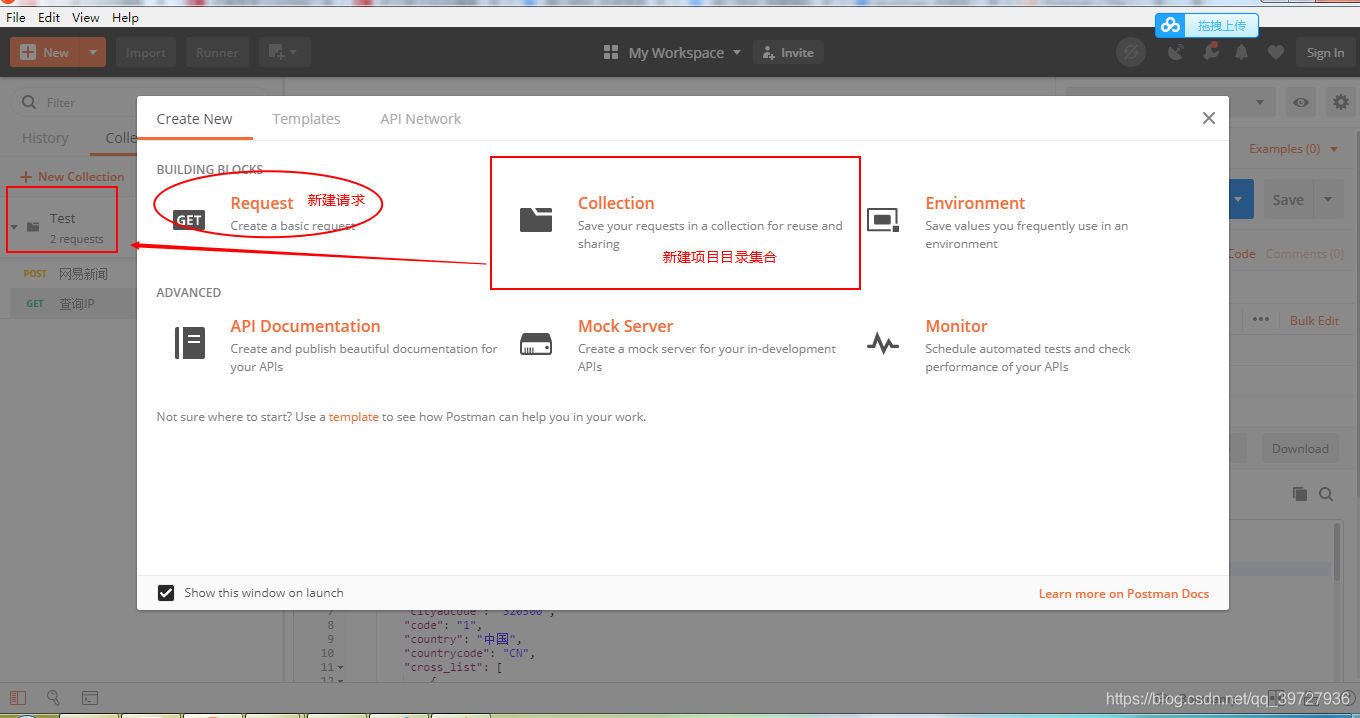Image resolution: width=1360 pixels, height=718 pixels.
Task: Click the template link in the dialog
Action: (354, 417)
